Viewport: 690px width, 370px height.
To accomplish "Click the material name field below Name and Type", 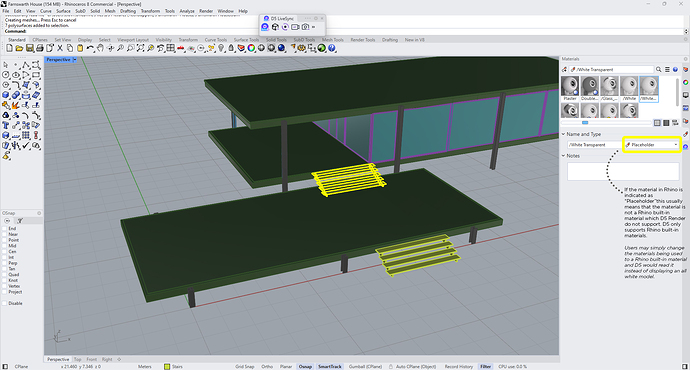I will tap(594, 145).
